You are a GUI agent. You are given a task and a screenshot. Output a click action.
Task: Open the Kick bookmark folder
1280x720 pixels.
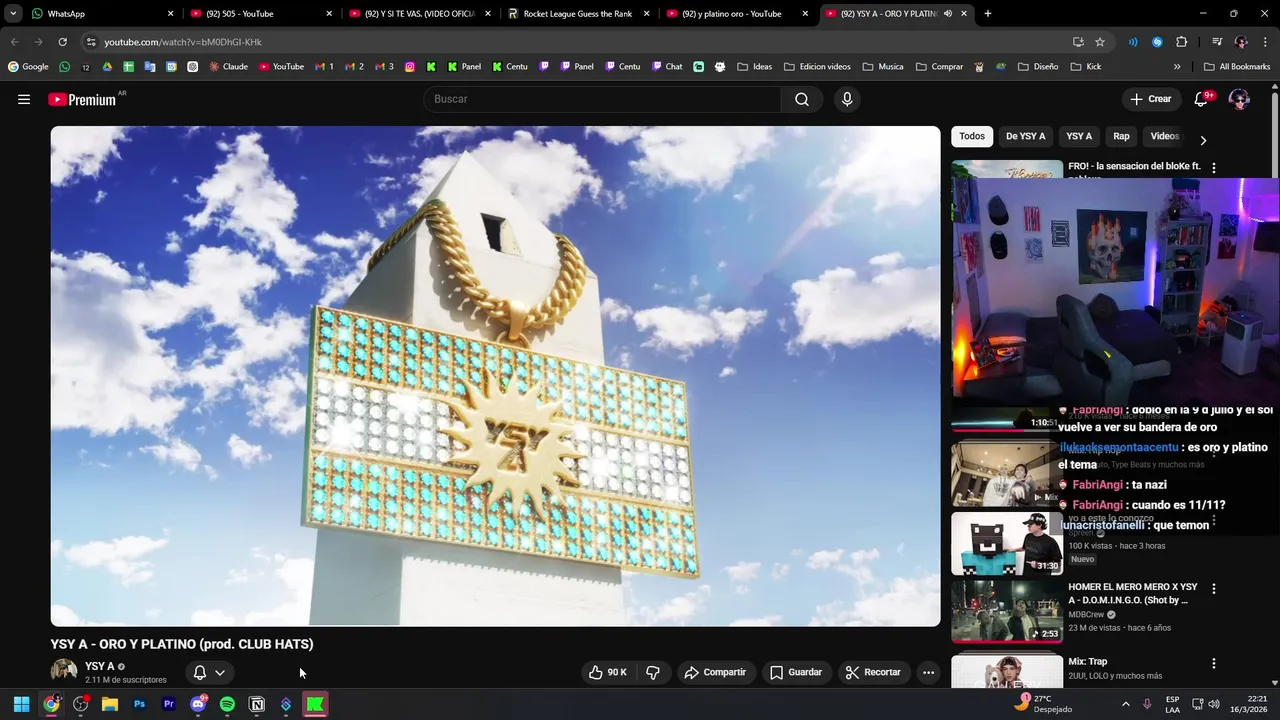click(1085, 67)
